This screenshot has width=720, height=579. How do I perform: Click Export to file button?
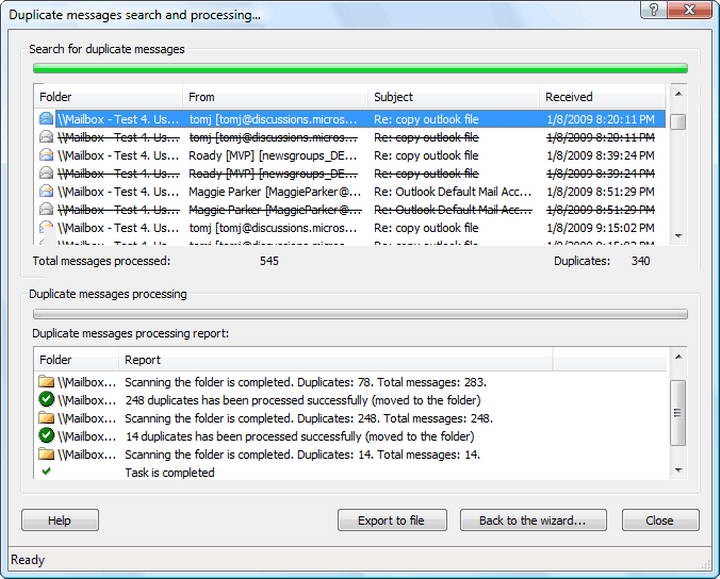point(392,520)
